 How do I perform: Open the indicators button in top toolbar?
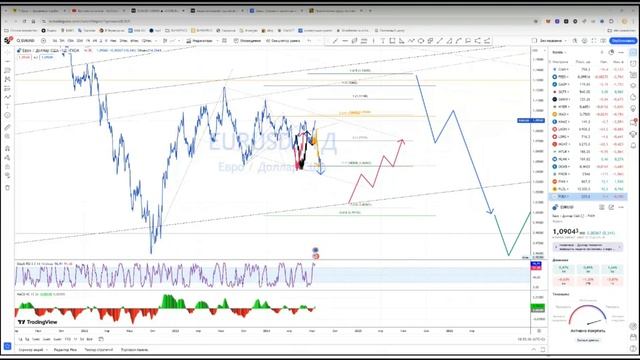click(x=199, y=41)
